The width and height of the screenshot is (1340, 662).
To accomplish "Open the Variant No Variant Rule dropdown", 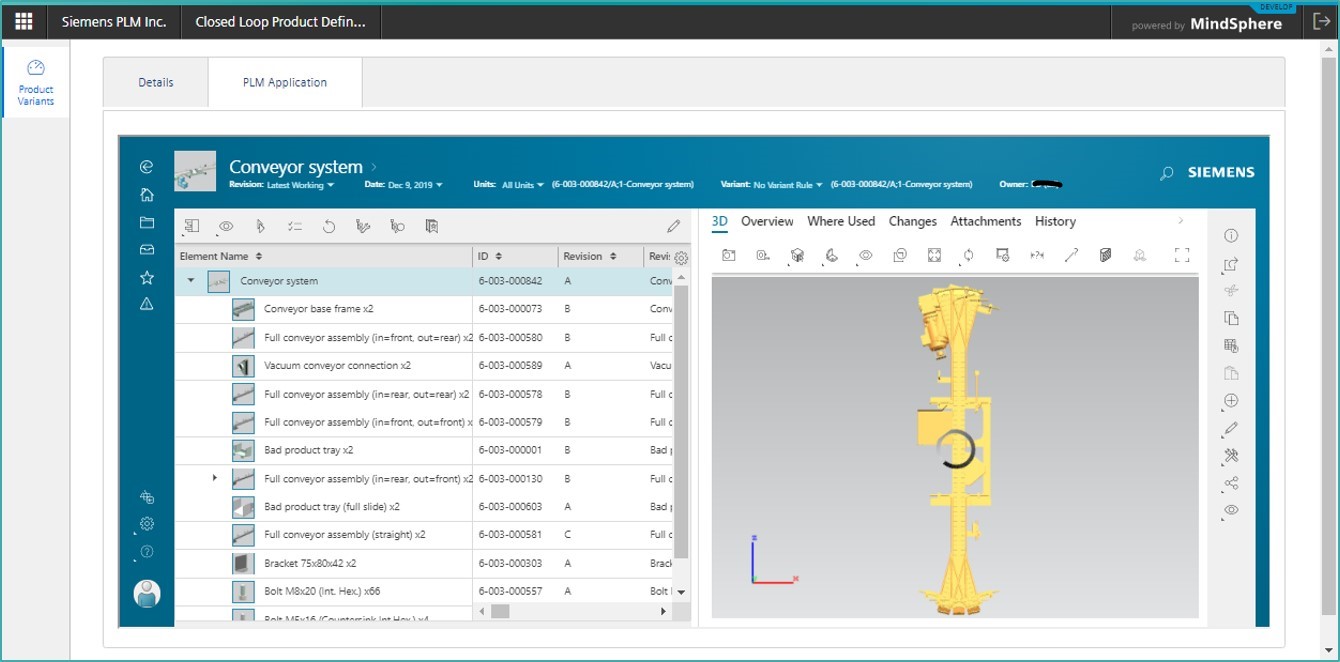I will pyautogui.click(x=789, y=185).
